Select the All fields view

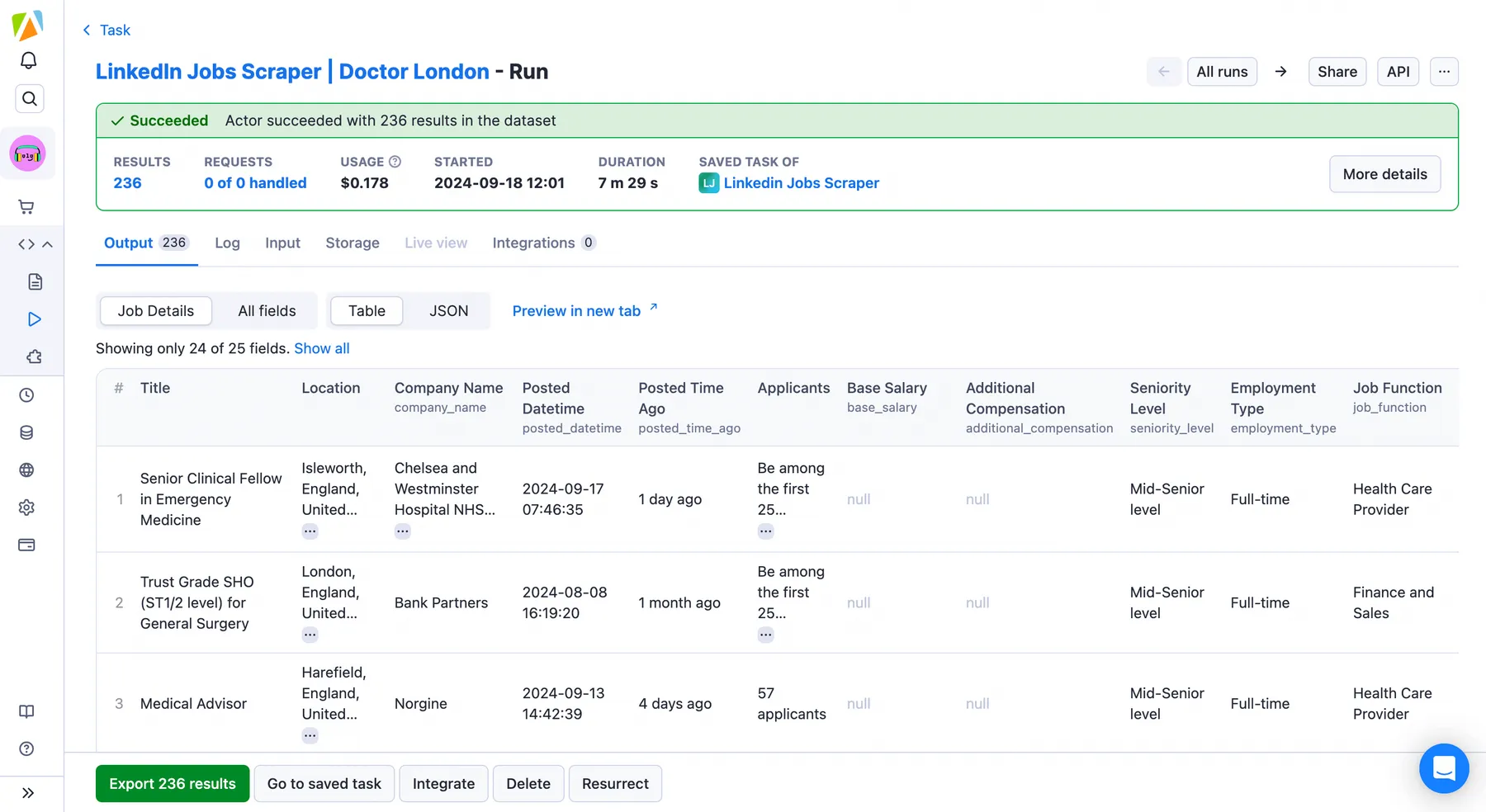coord(267,311)
